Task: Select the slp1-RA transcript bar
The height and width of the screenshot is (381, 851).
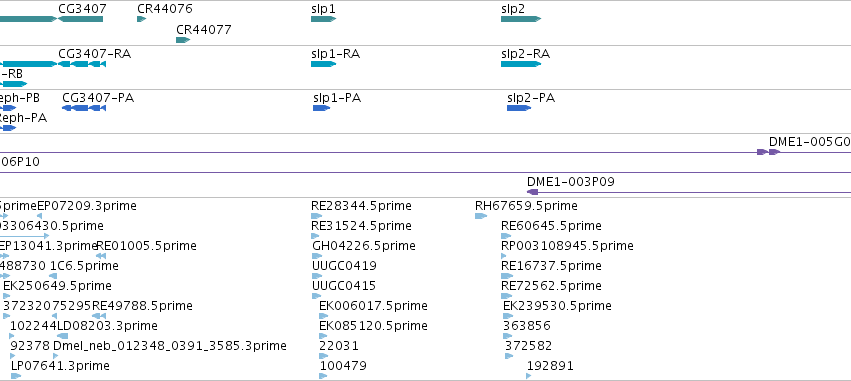Action: point(323,64)
